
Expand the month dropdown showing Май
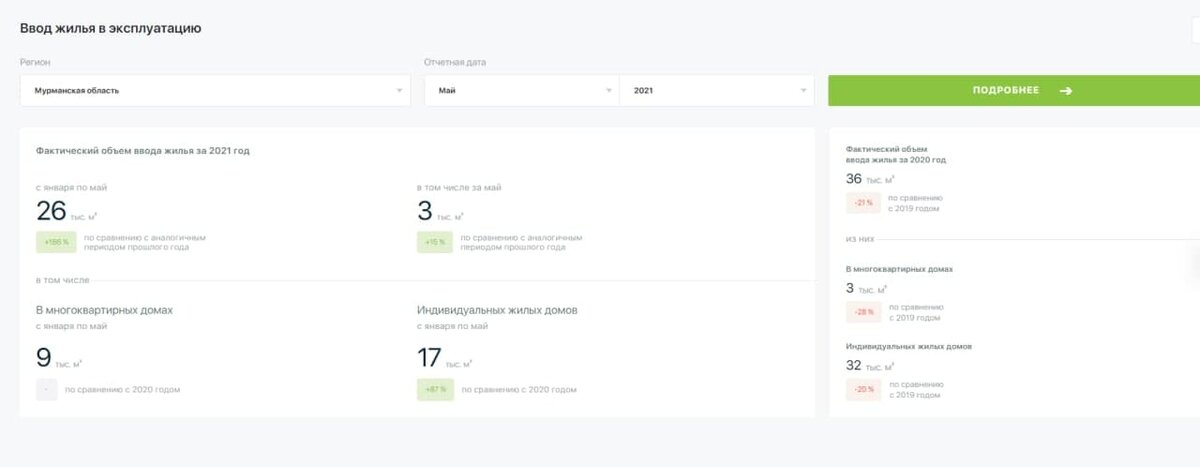[521, 90]
